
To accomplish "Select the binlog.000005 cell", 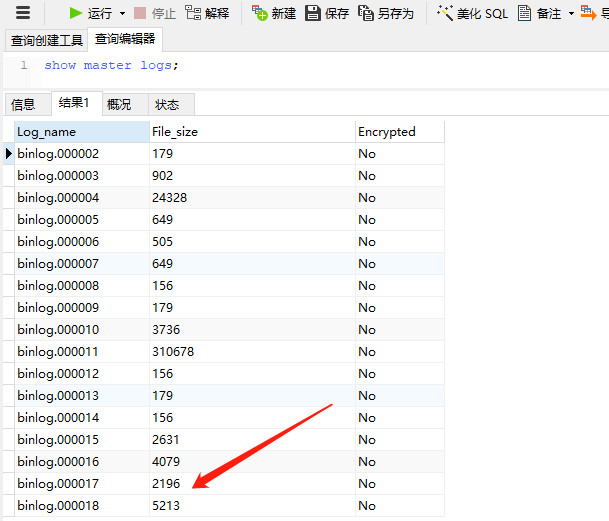I will (82, 220).
